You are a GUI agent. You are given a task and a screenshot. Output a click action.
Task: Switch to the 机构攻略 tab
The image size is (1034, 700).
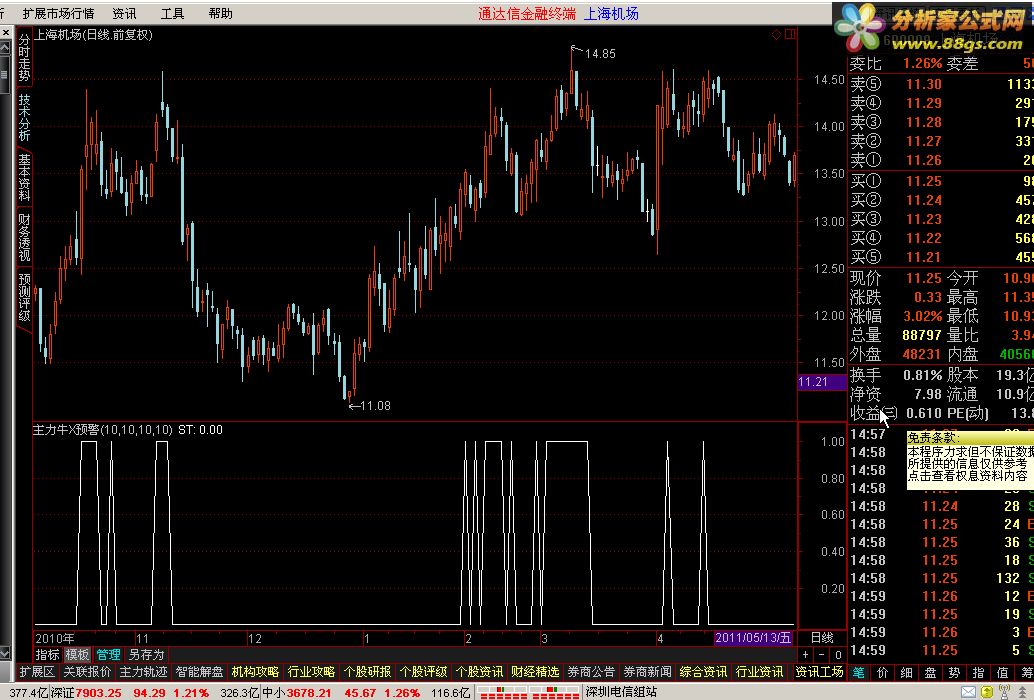tap(255, 672)
